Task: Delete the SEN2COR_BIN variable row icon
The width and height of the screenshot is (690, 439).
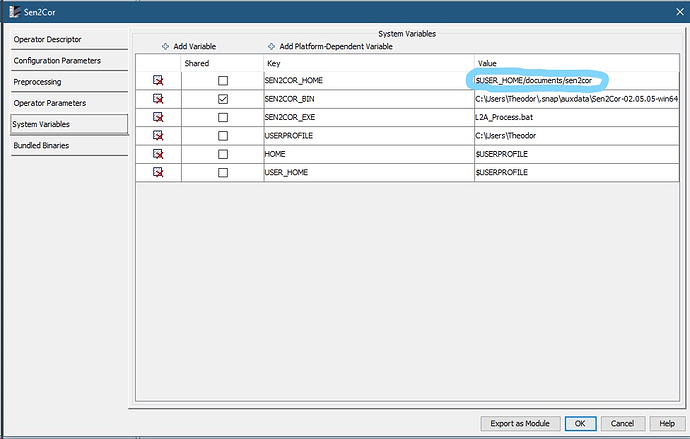Action: pos(158,99)
